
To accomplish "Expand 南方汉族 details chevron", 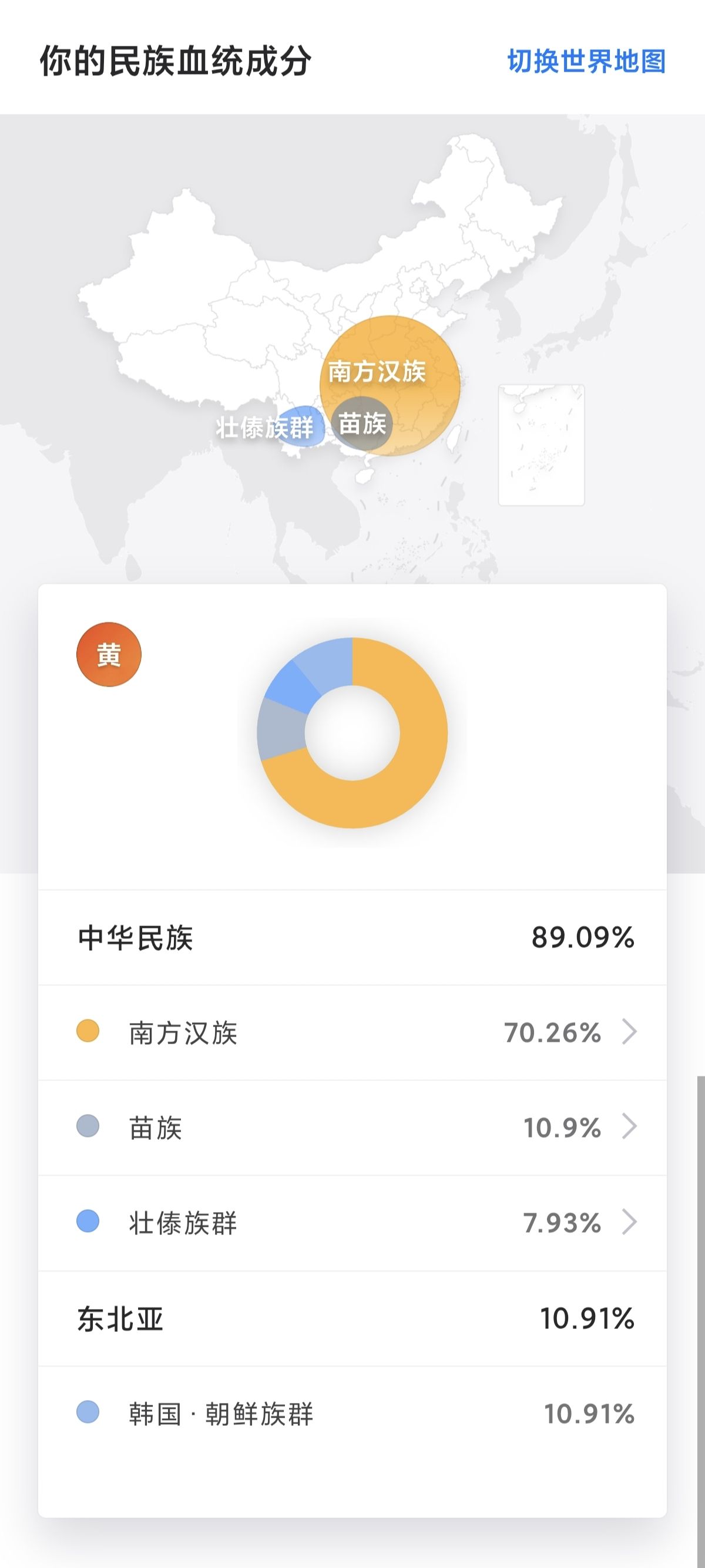I will (629, 1032).
